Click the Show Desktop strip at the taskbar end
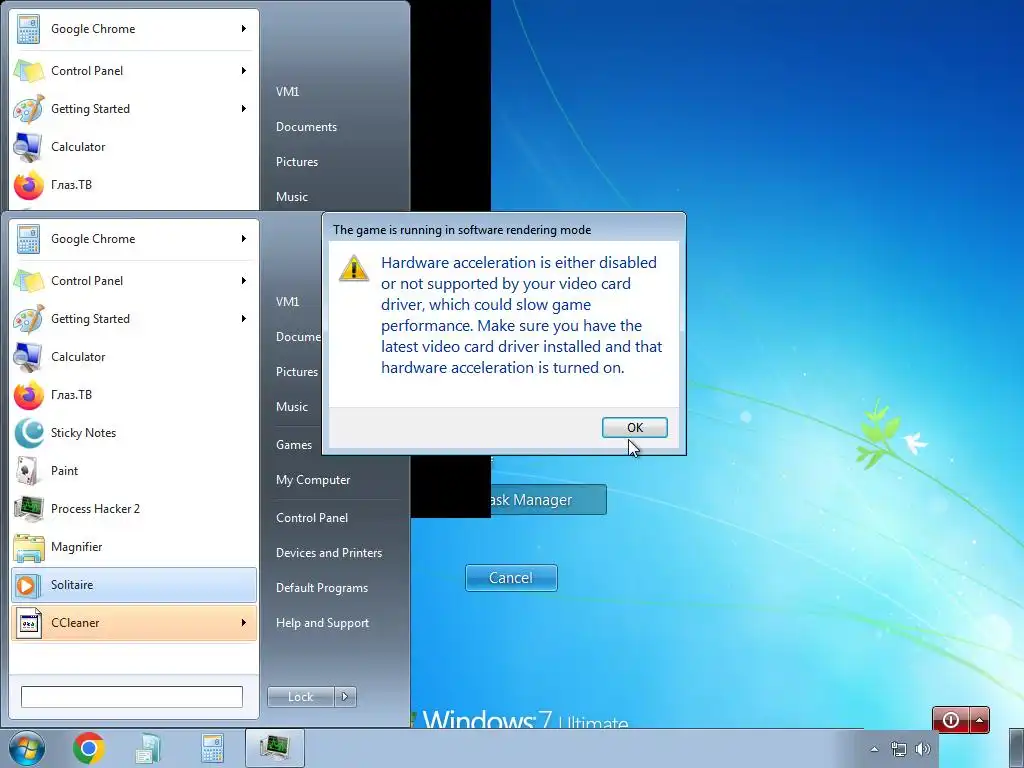 click(x=1016, y=748)
